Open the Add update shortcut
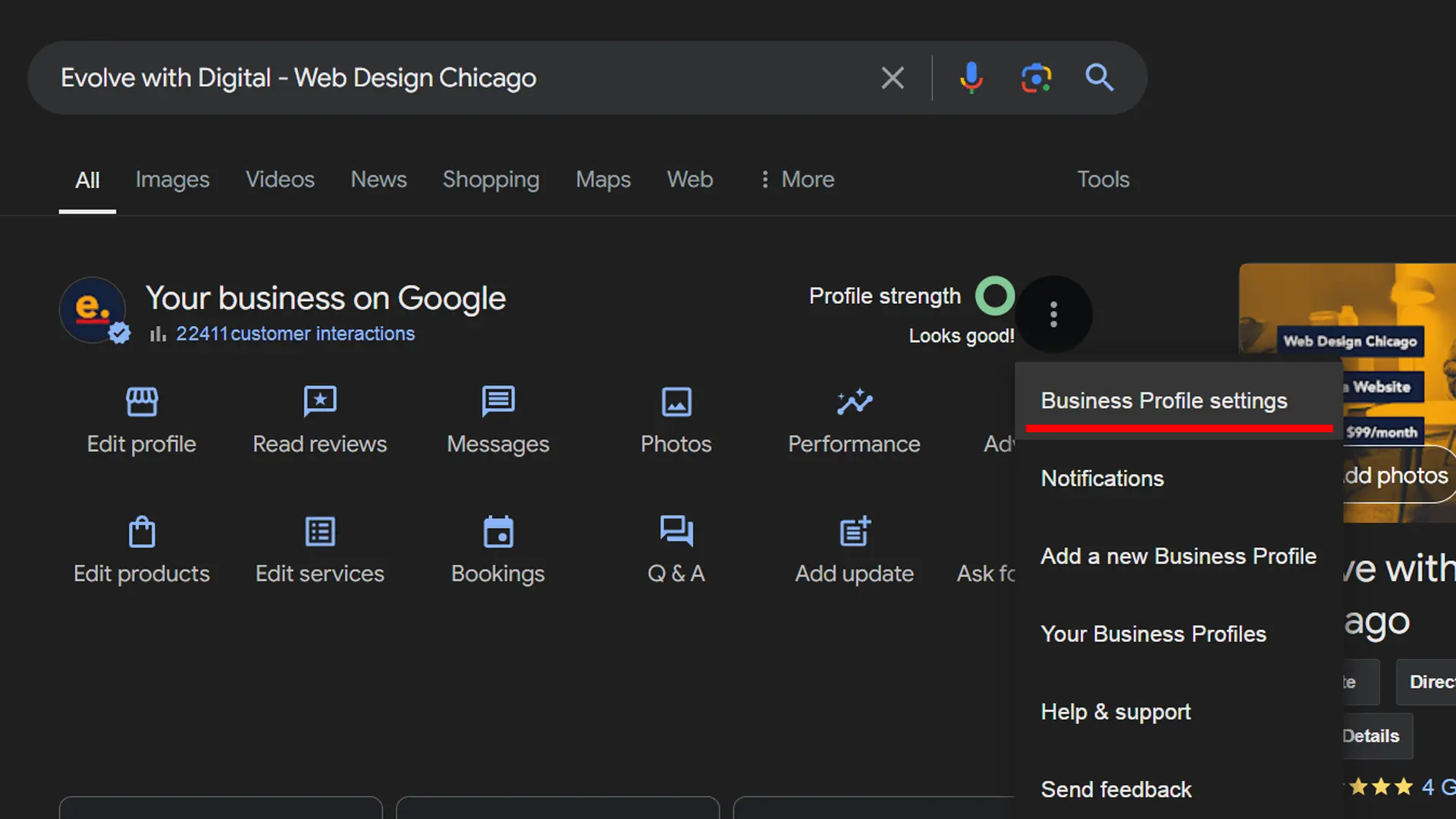 (x=855, y=551)
